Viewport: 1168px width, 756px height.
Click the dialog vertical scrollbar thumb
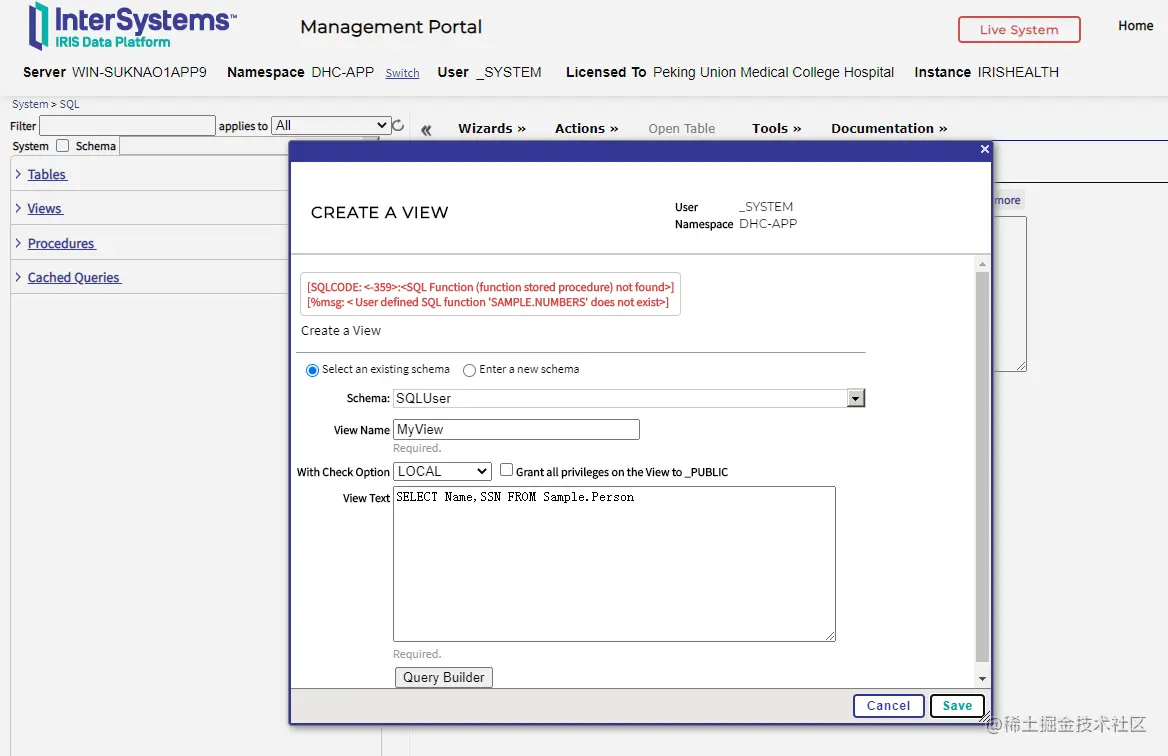click(983, 466)
